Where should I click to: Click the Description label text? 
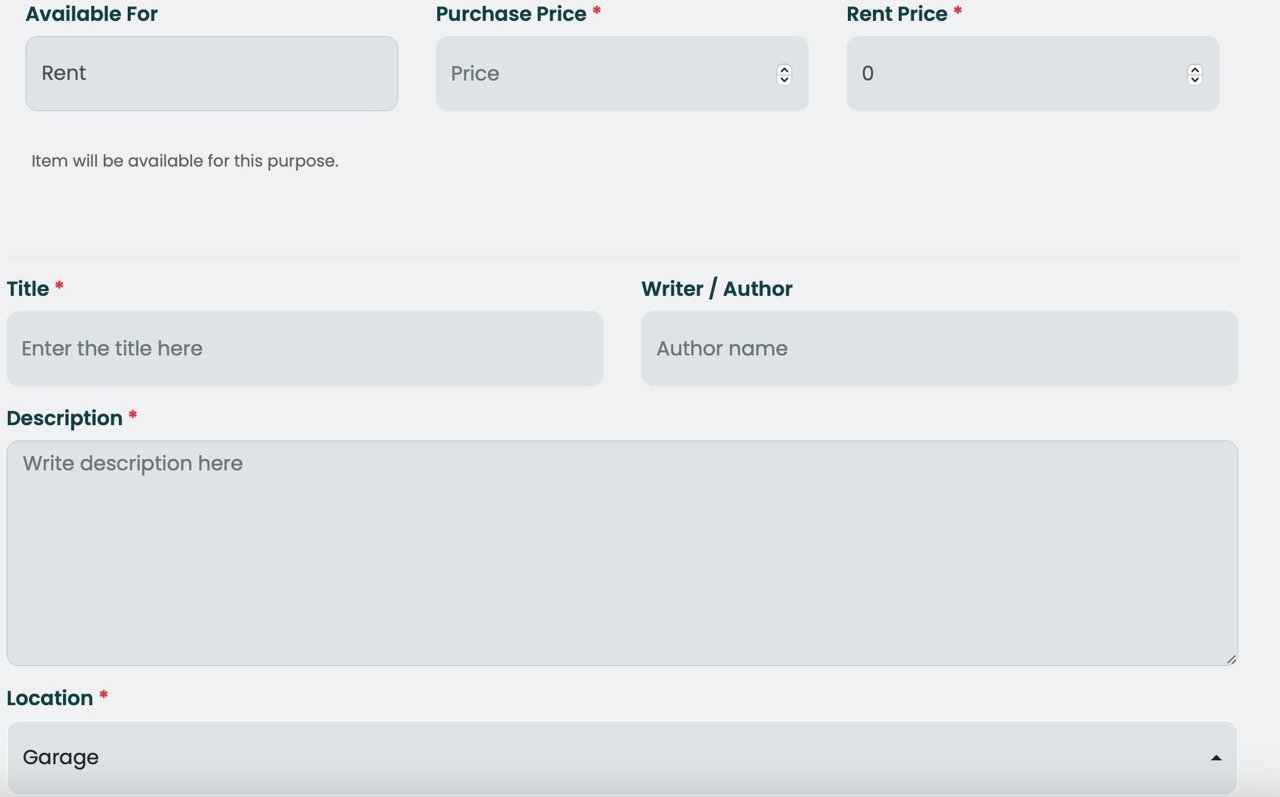[x=64, y=418]
